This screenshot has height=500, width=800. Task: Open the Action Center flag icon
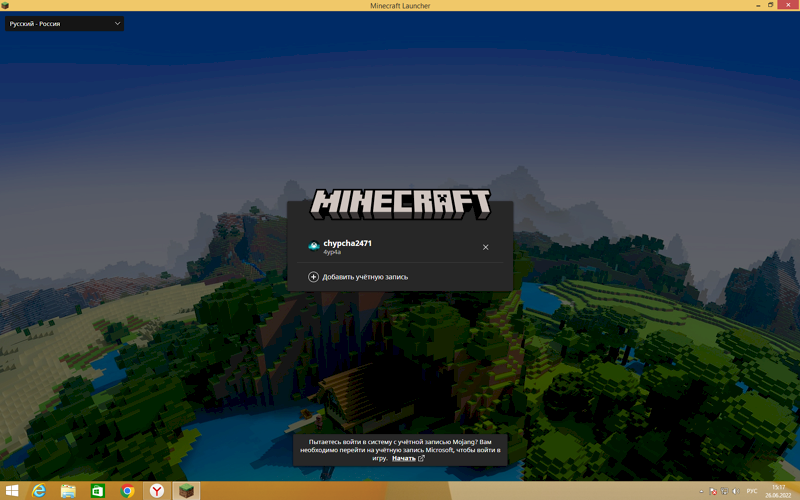(x=713, y=491)
